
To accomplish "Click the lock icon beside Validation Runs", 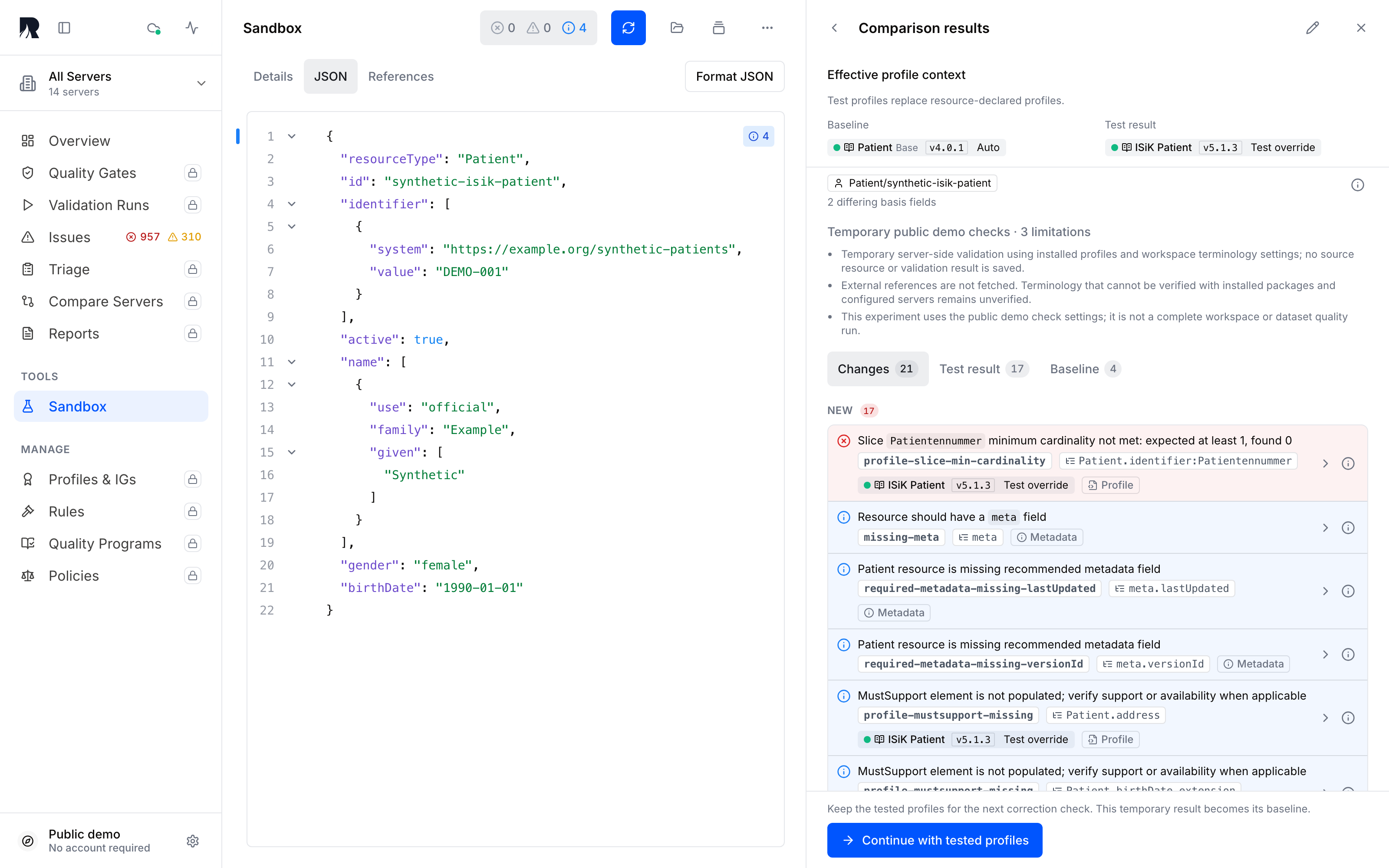I will pyautogui.click(x=193, y=205).
